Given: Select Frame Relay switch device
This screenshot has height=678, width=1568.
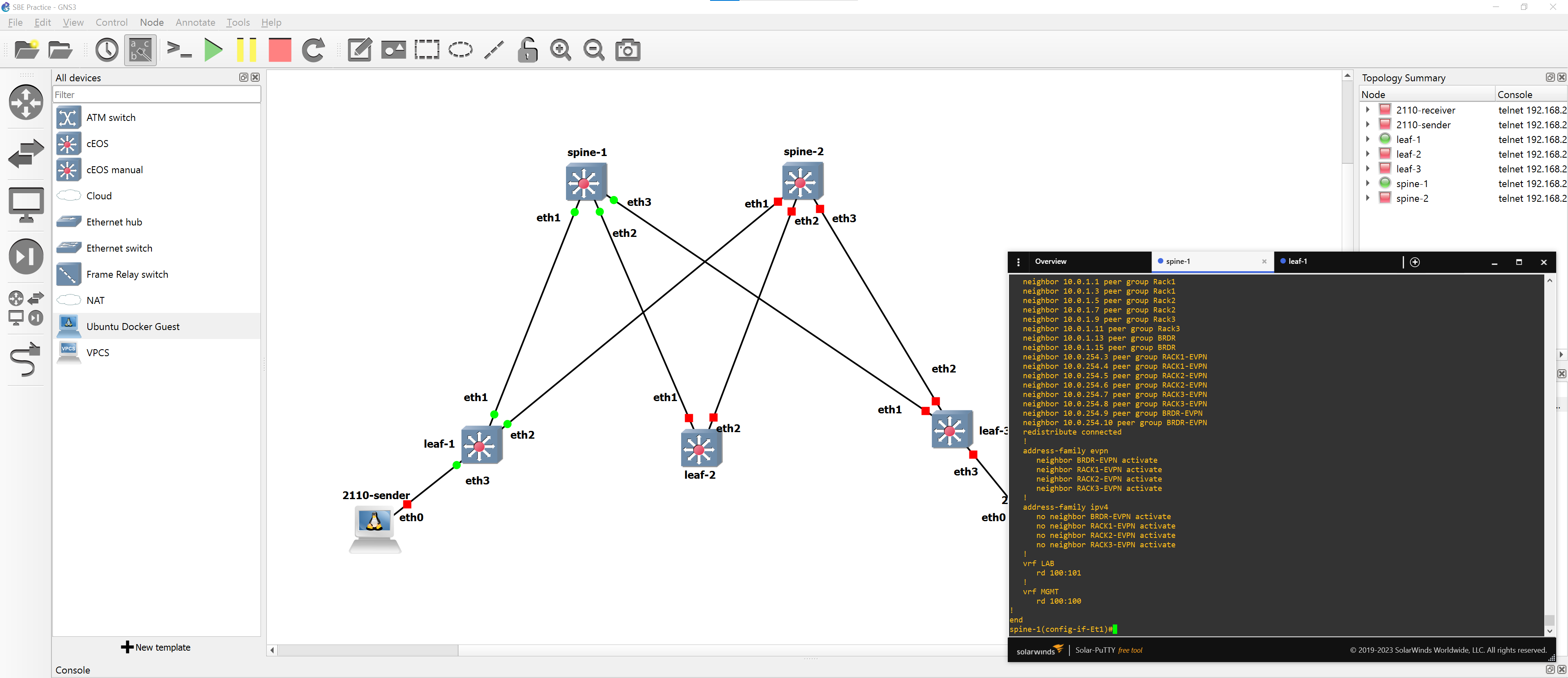Looking at the screenshot, I should click(157, 274).
